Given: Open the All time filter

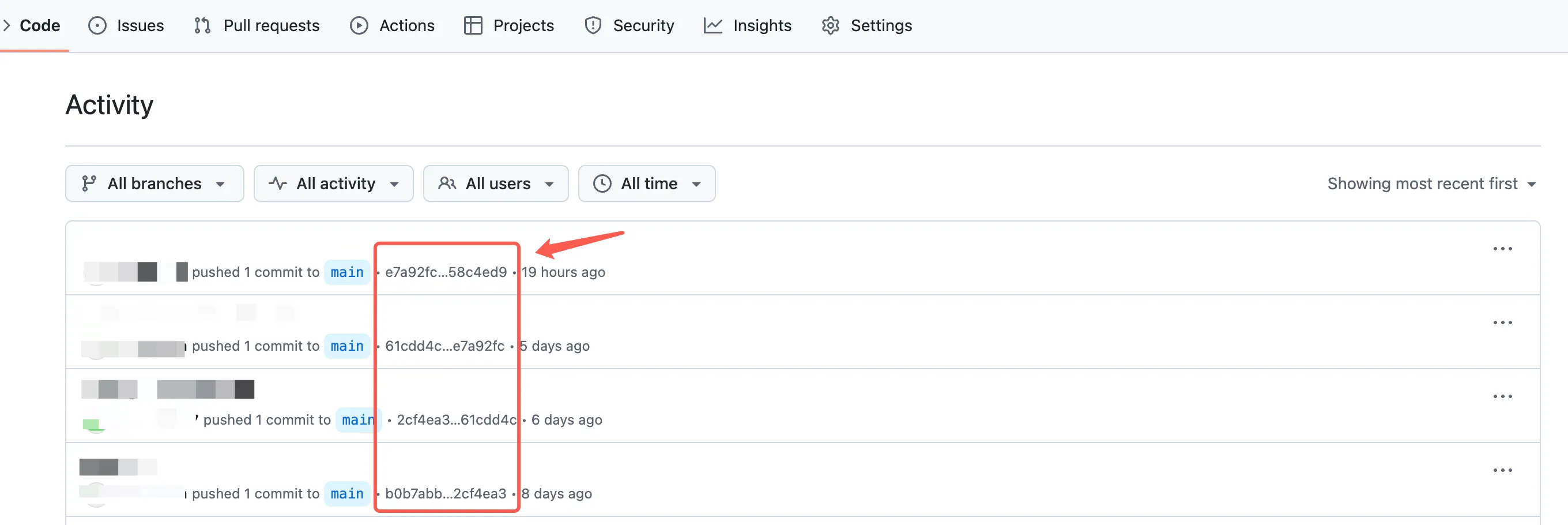Looking at the screenshot, I should (x=646, y=183).
